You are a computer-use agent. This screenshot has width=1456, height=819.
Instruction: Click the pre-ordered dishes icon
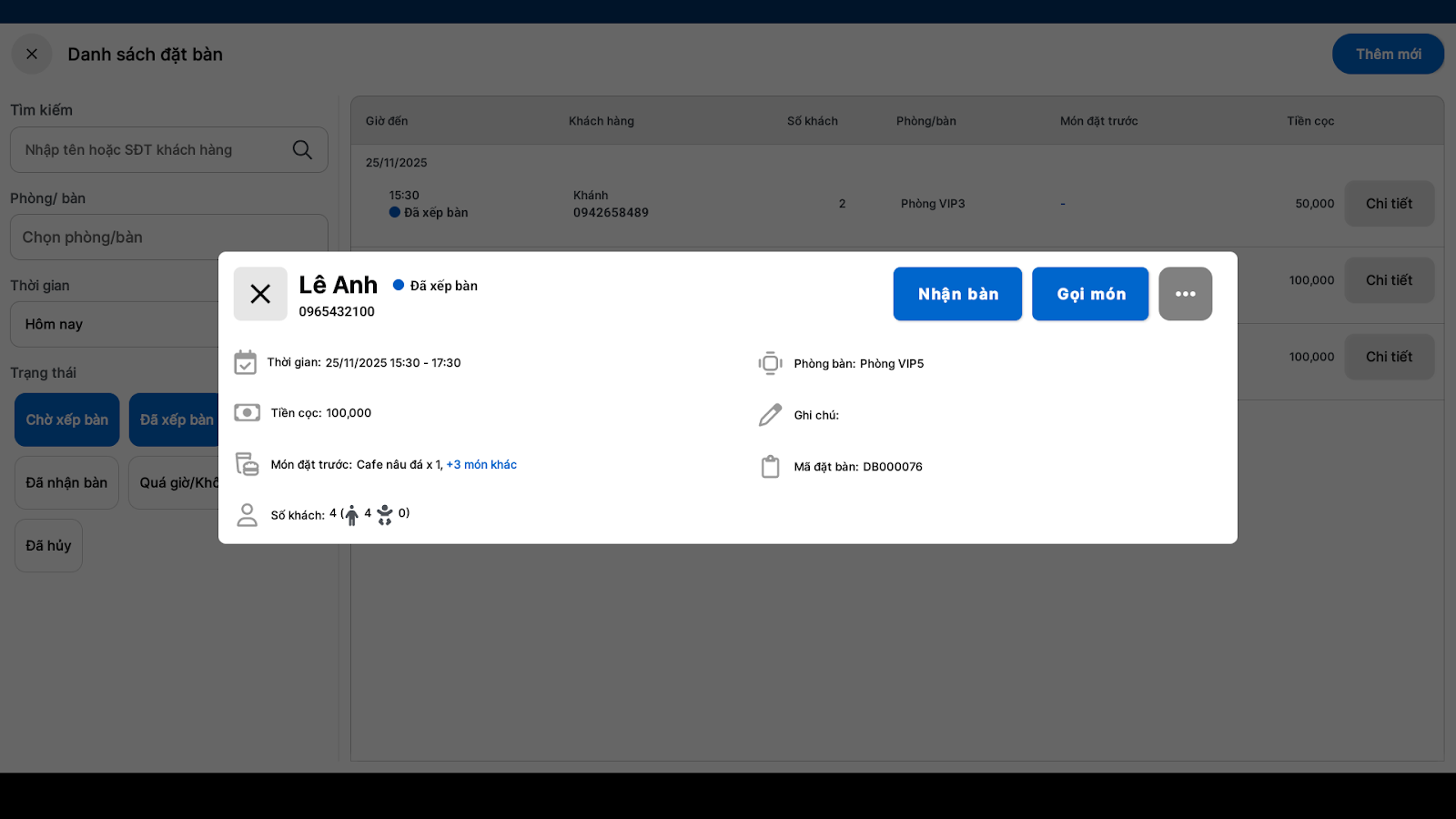[247, 464]
